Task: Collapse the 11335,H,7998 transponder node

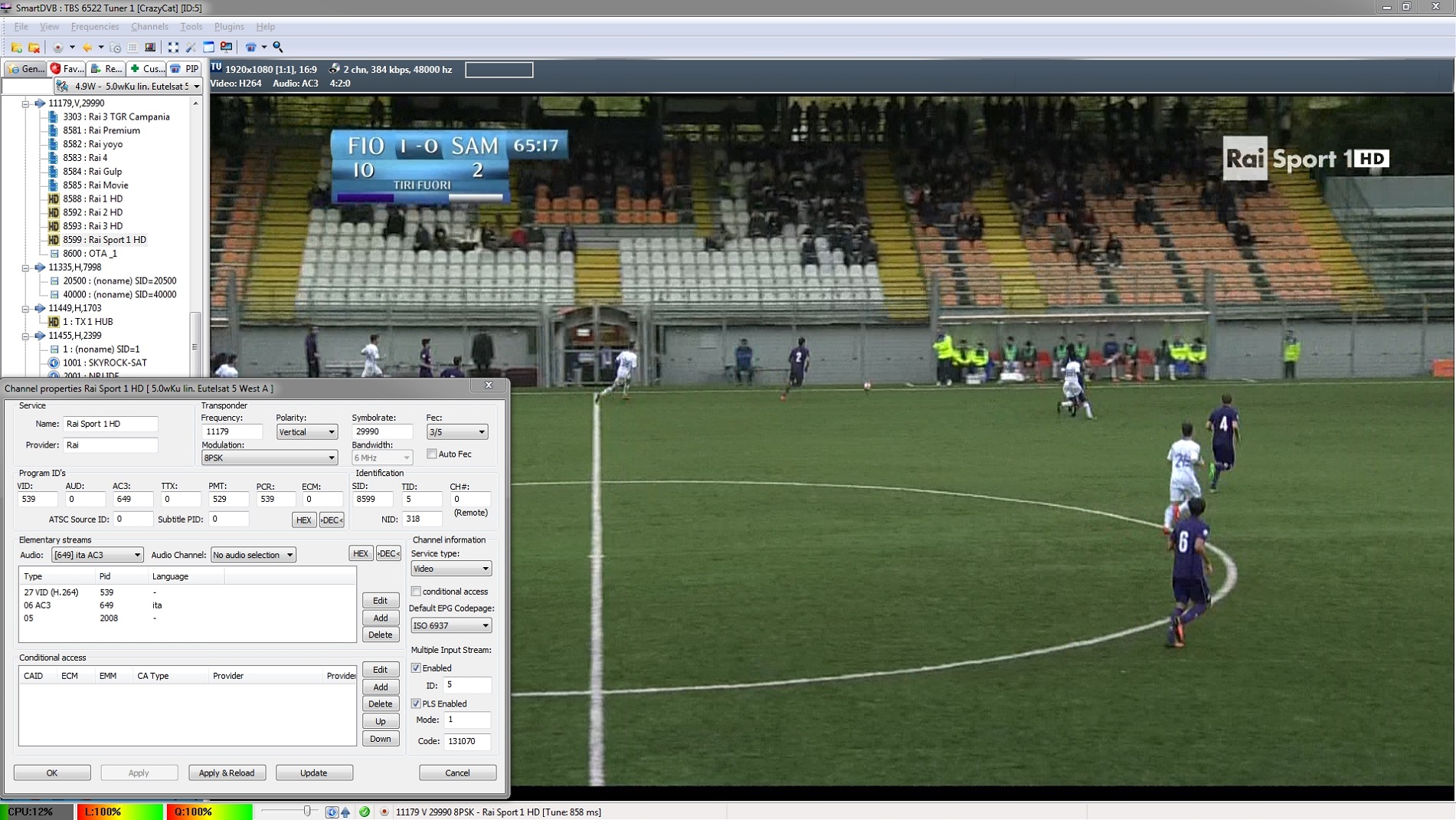Action: point(25,267)
